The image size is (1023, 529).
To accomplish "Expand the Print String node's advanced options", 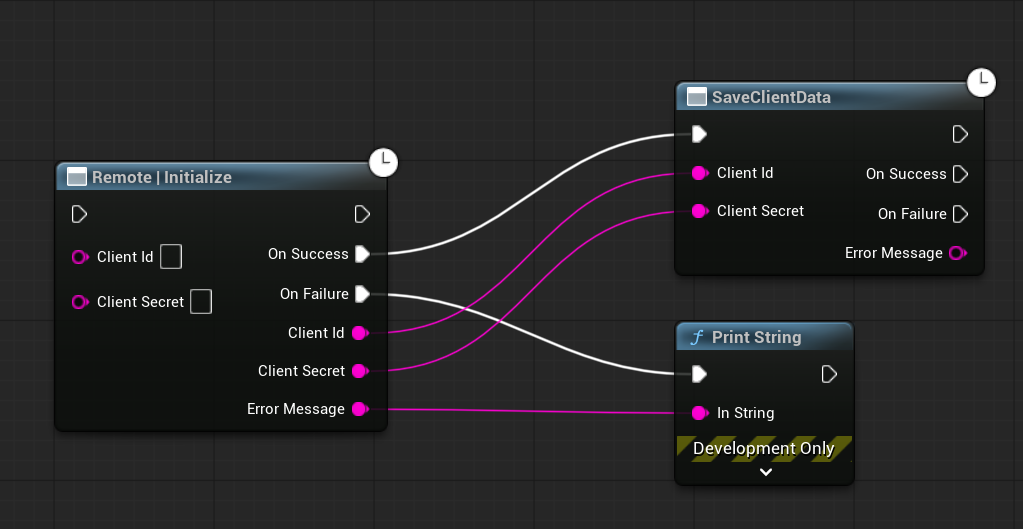I will (x=765, y=472).
